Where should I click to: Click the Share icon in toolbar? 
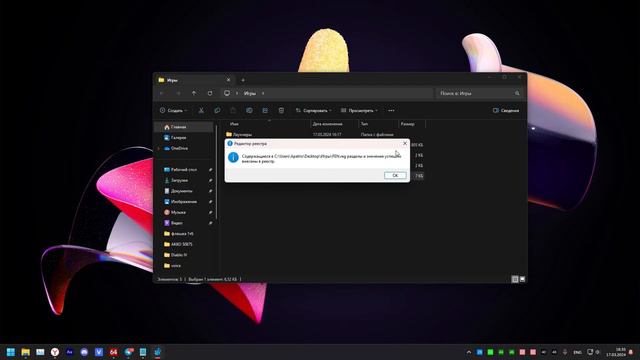(265, 110)
